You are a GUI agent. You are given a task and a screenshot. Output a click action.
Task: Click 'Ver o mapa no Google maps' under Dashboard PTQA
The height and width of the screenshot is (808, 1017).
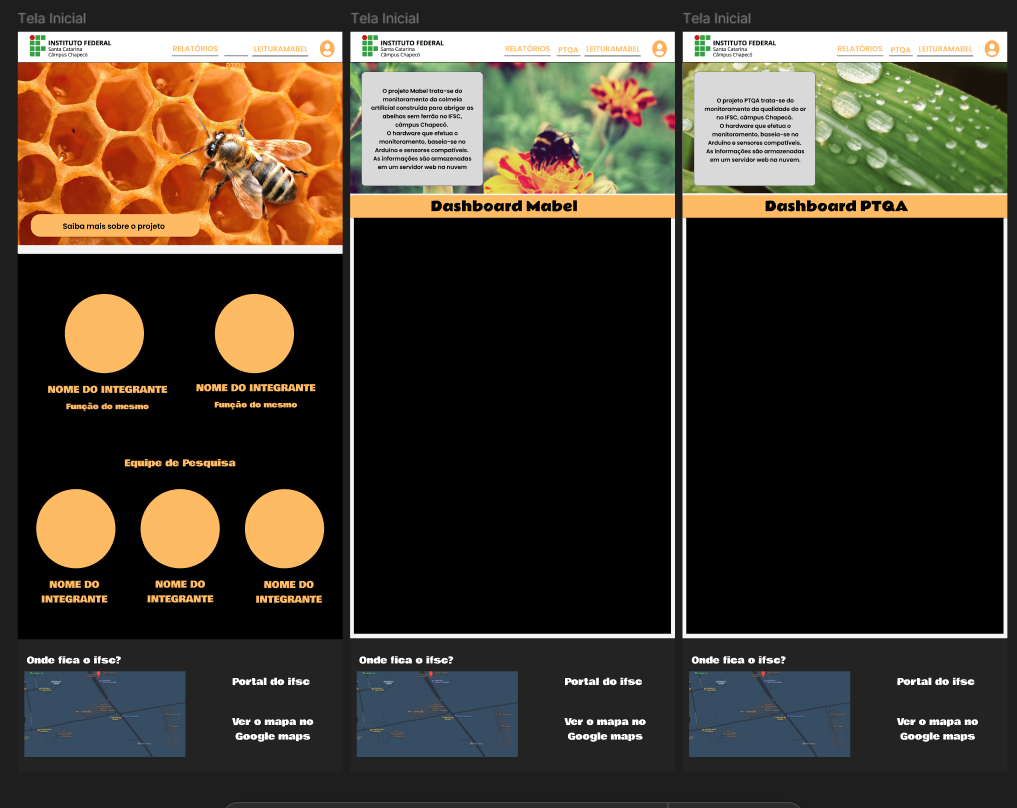(937, 729)
